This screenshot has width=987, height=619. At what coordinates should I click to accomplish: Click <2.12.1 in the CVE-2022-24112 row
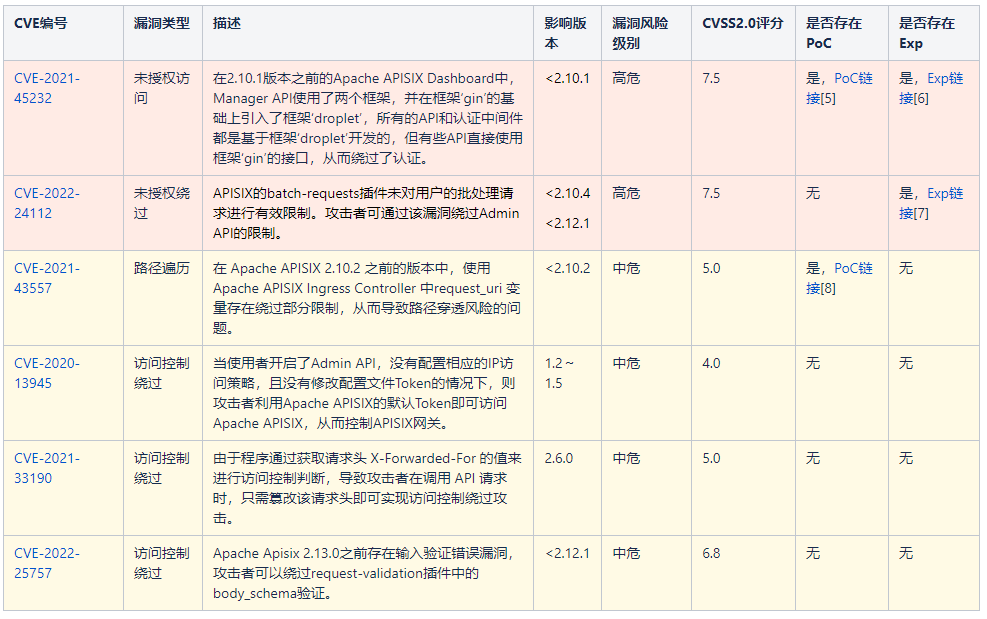pos(567,224)
